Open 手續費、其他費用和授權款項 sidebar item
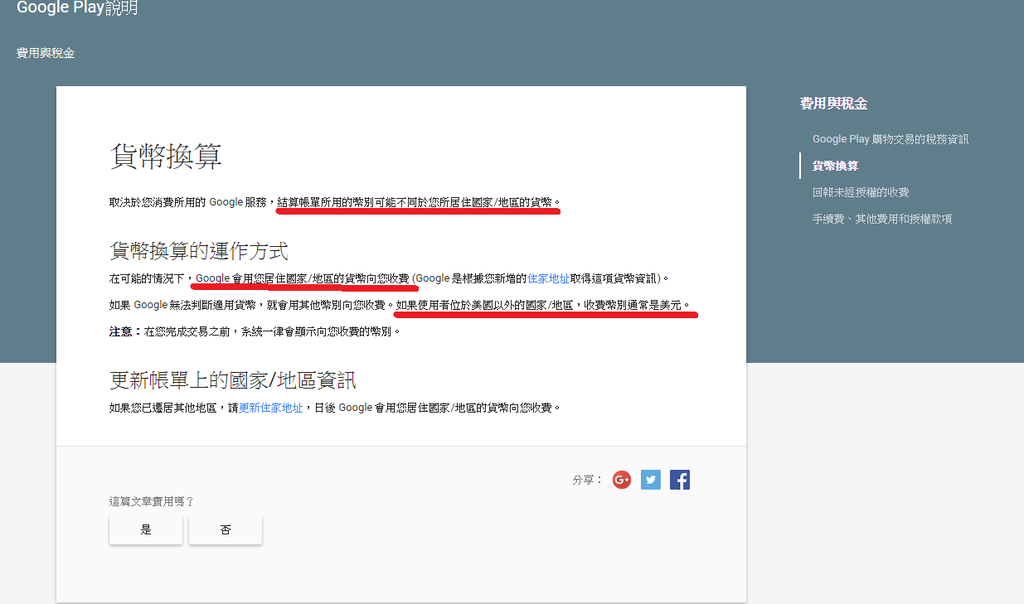This screenshot has width=1024, height=604. 882,219
